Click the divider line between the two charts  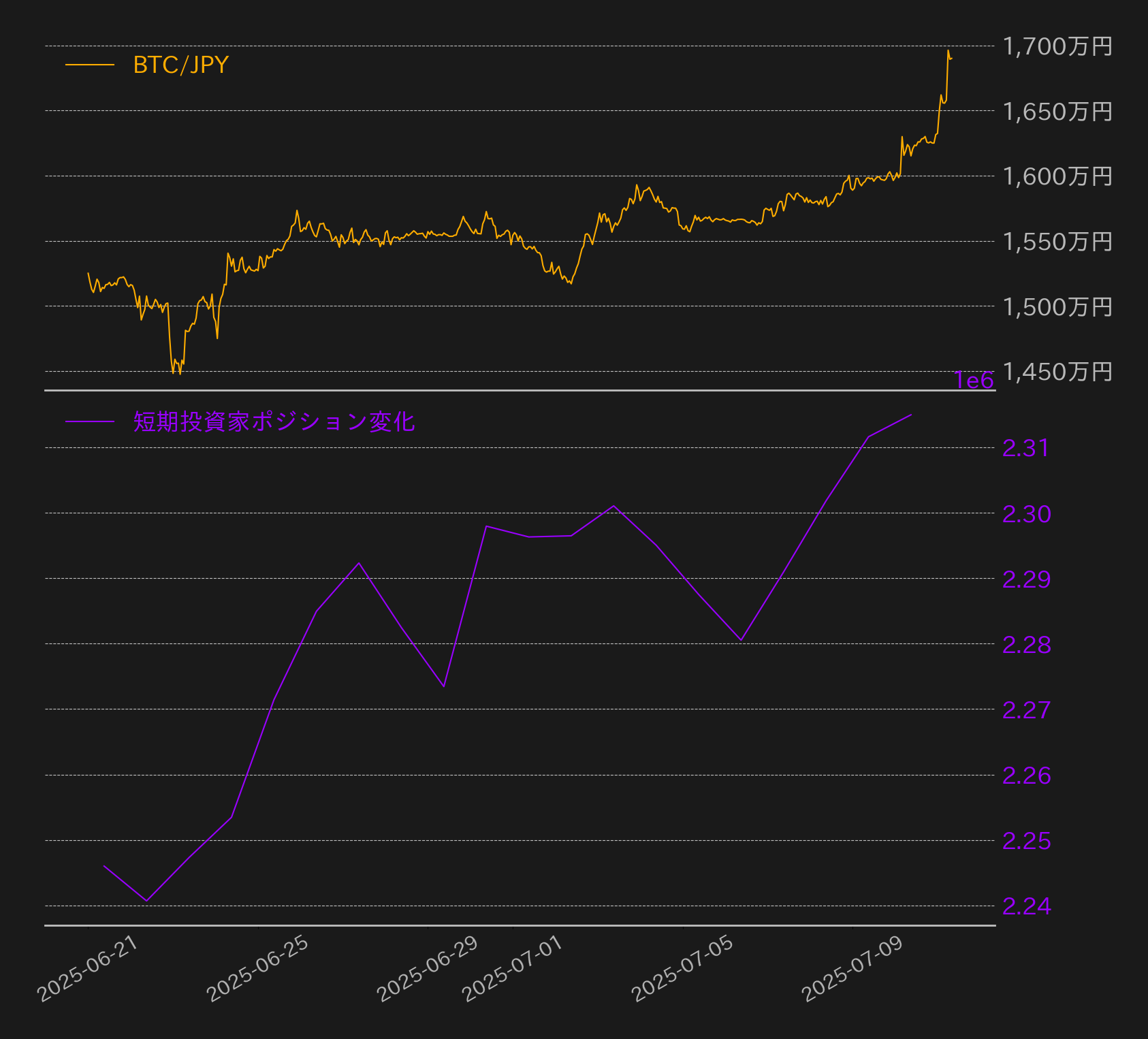pyautogui.click(x=517, y=390)
